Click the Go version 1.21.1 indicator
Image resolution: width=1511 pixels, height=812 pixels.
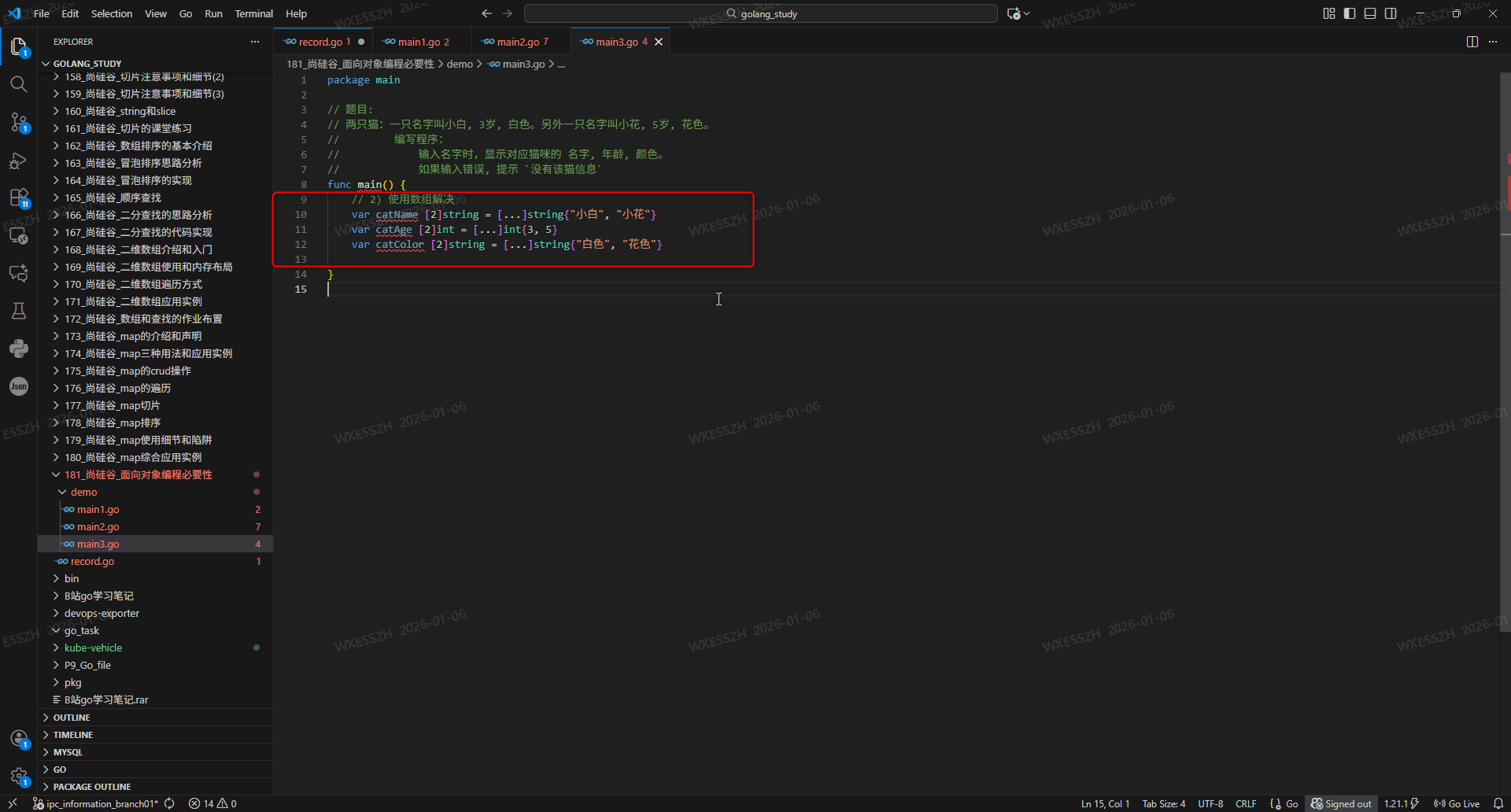pyautogui.click(x=1402, y=803)
